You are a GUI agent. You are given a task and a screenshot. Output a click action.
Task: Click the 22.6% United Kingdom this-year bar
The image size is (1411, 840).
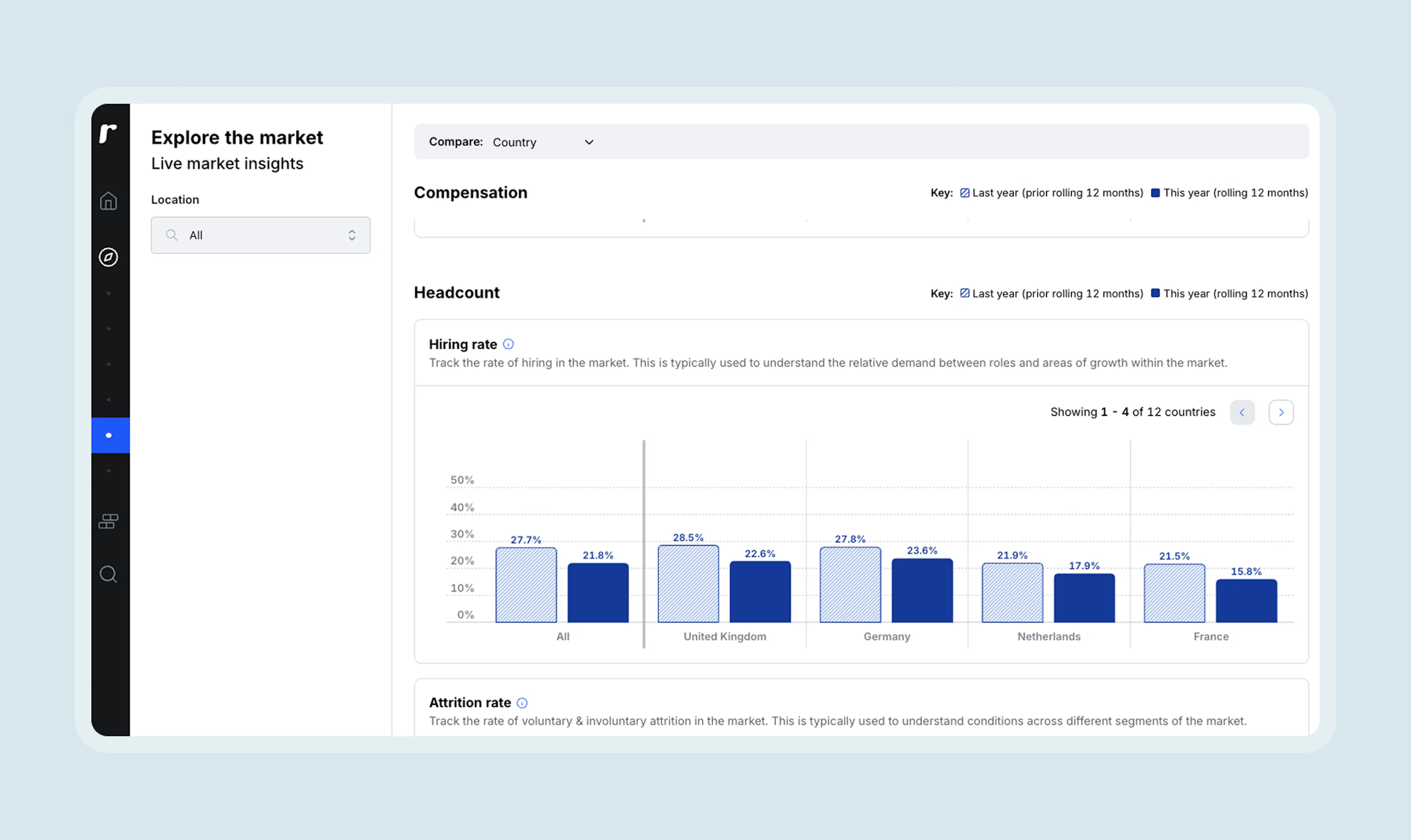[x=760, y=591]
